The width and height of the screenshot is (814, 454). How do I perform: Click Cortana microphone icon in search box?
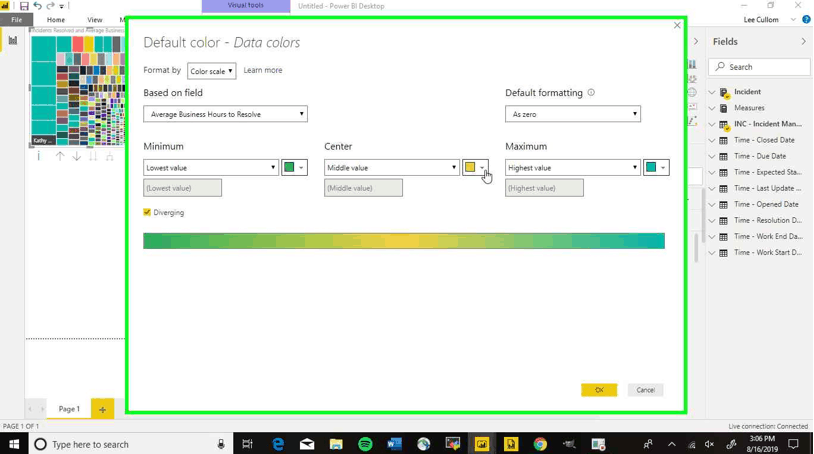221,444
